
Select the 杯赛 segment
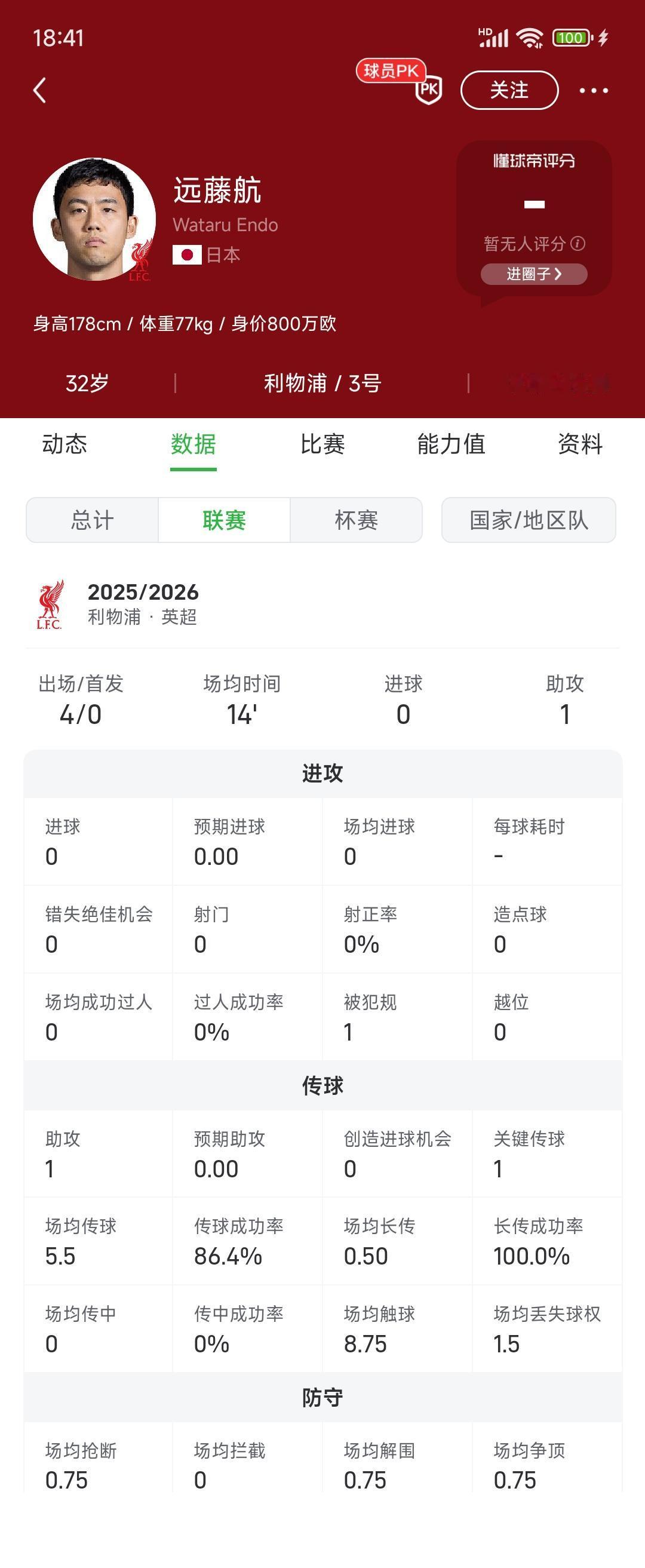tap(357, 520)
